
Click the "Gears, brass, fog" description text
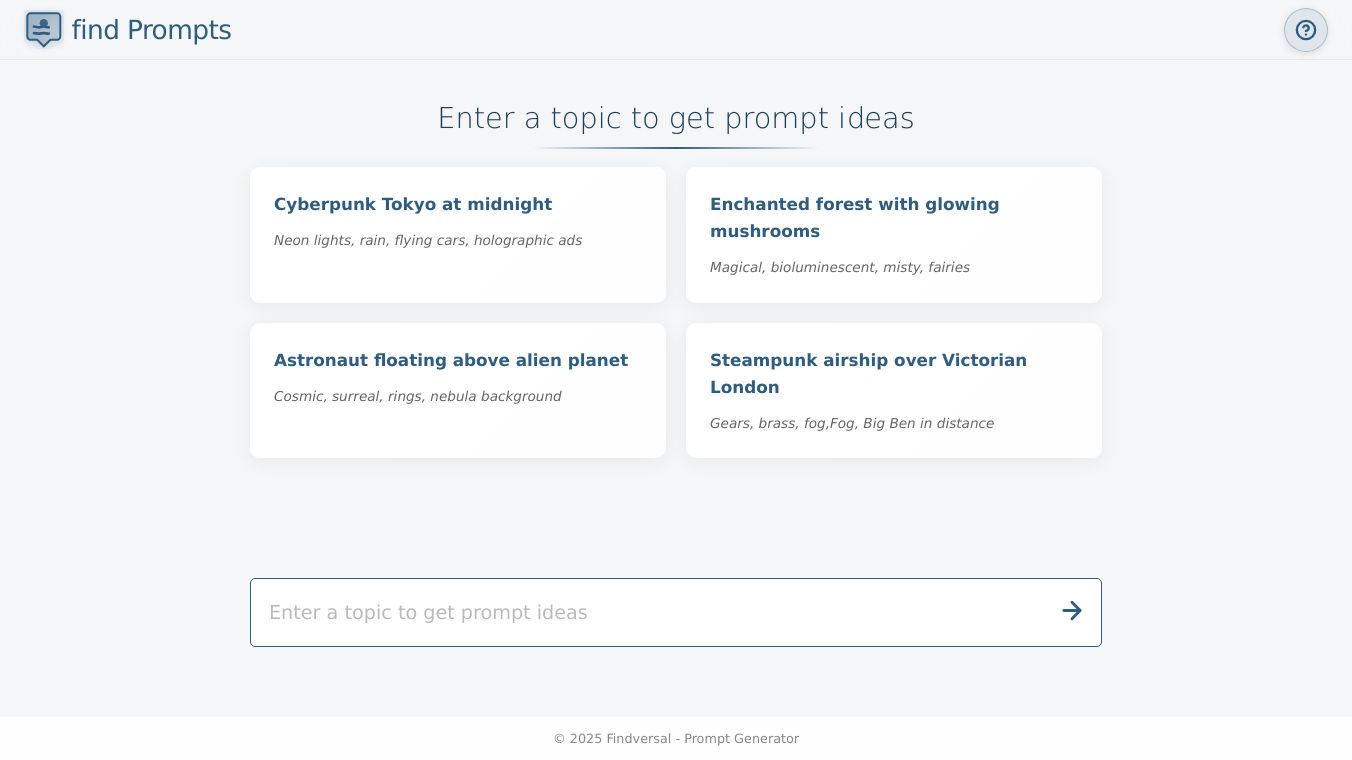coord(851,423)
